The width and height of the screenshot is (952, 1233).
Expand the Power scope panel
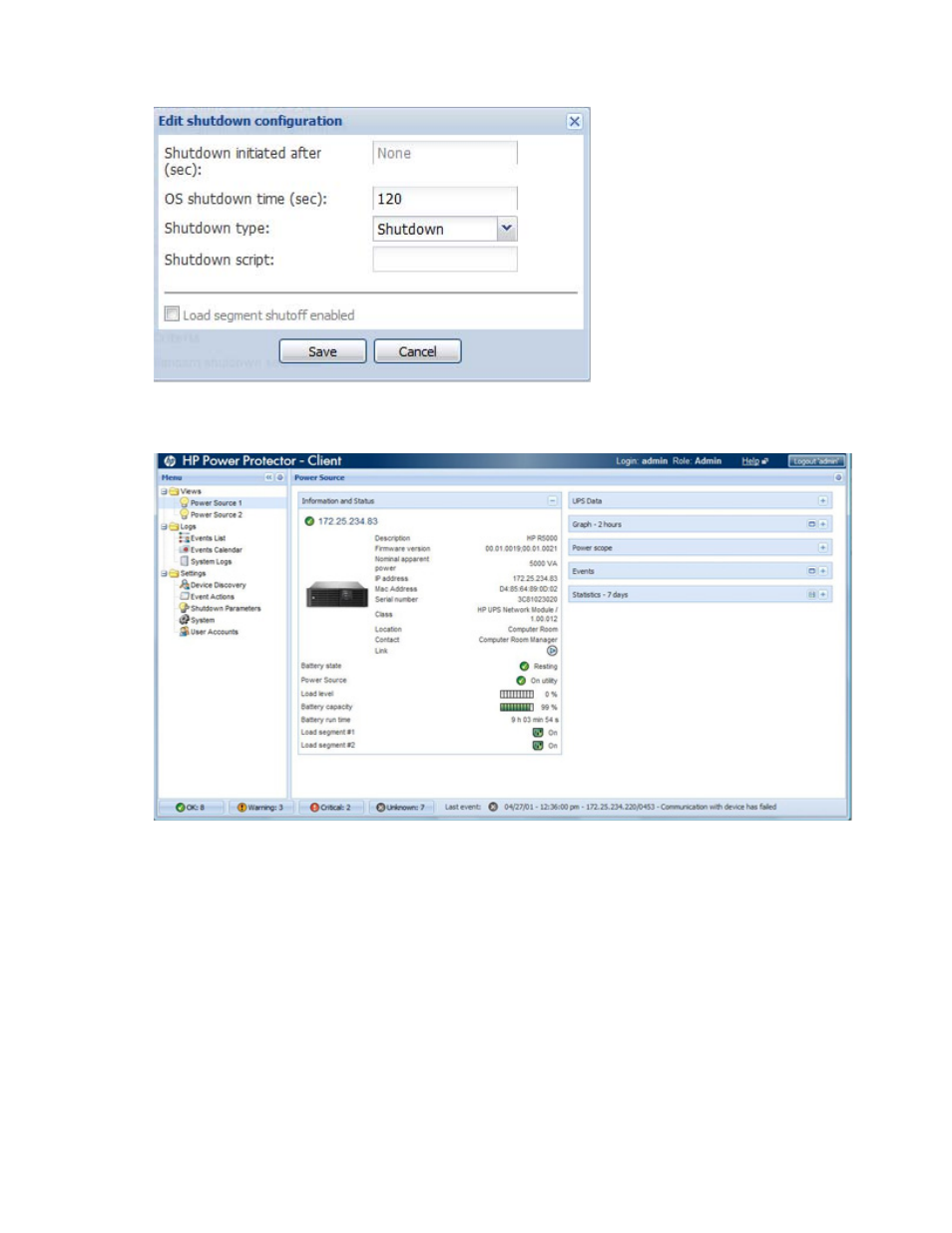point(823,548)
